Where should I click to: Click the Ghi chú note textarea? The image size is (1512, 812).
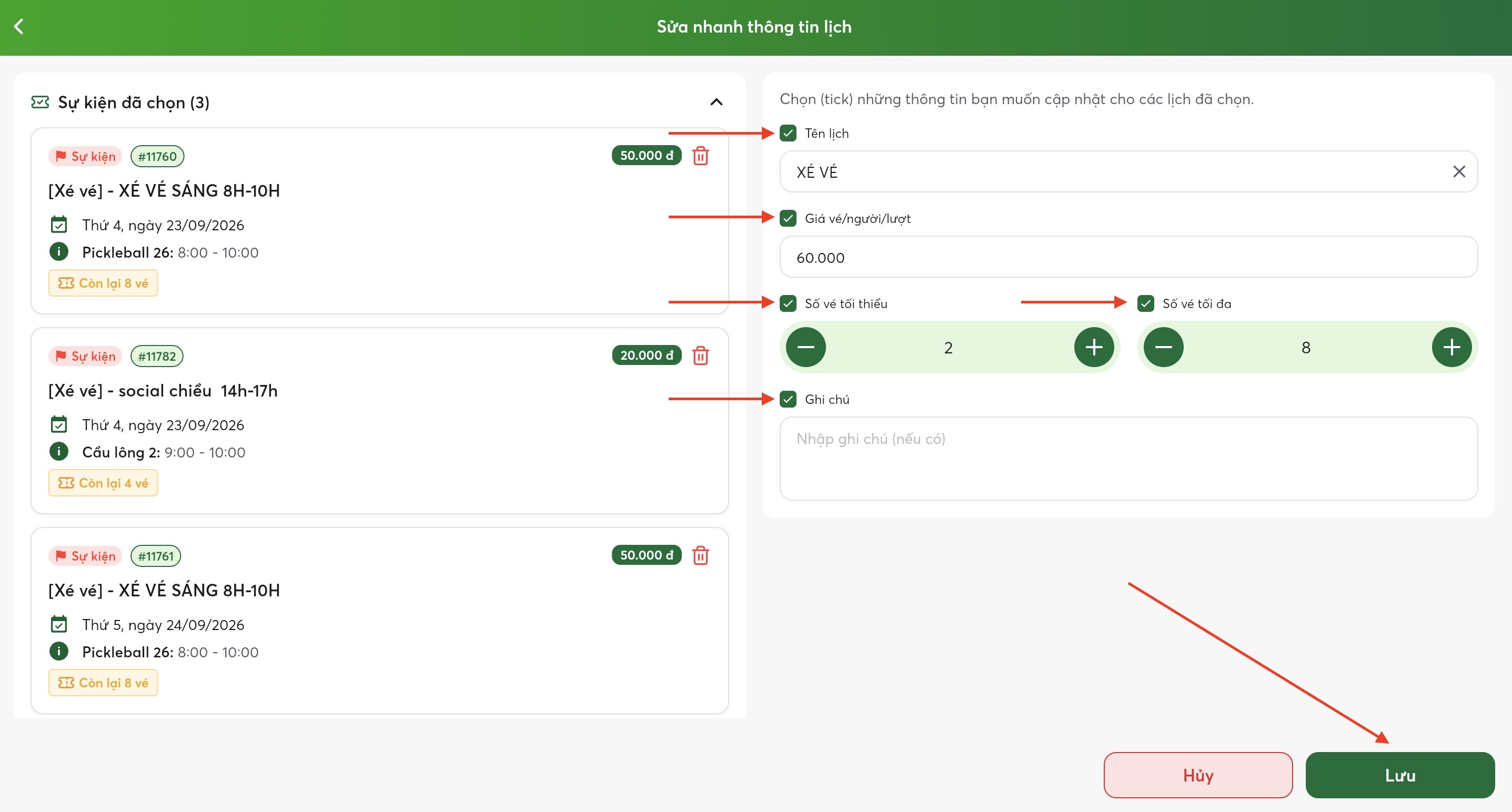(1128, 459)
